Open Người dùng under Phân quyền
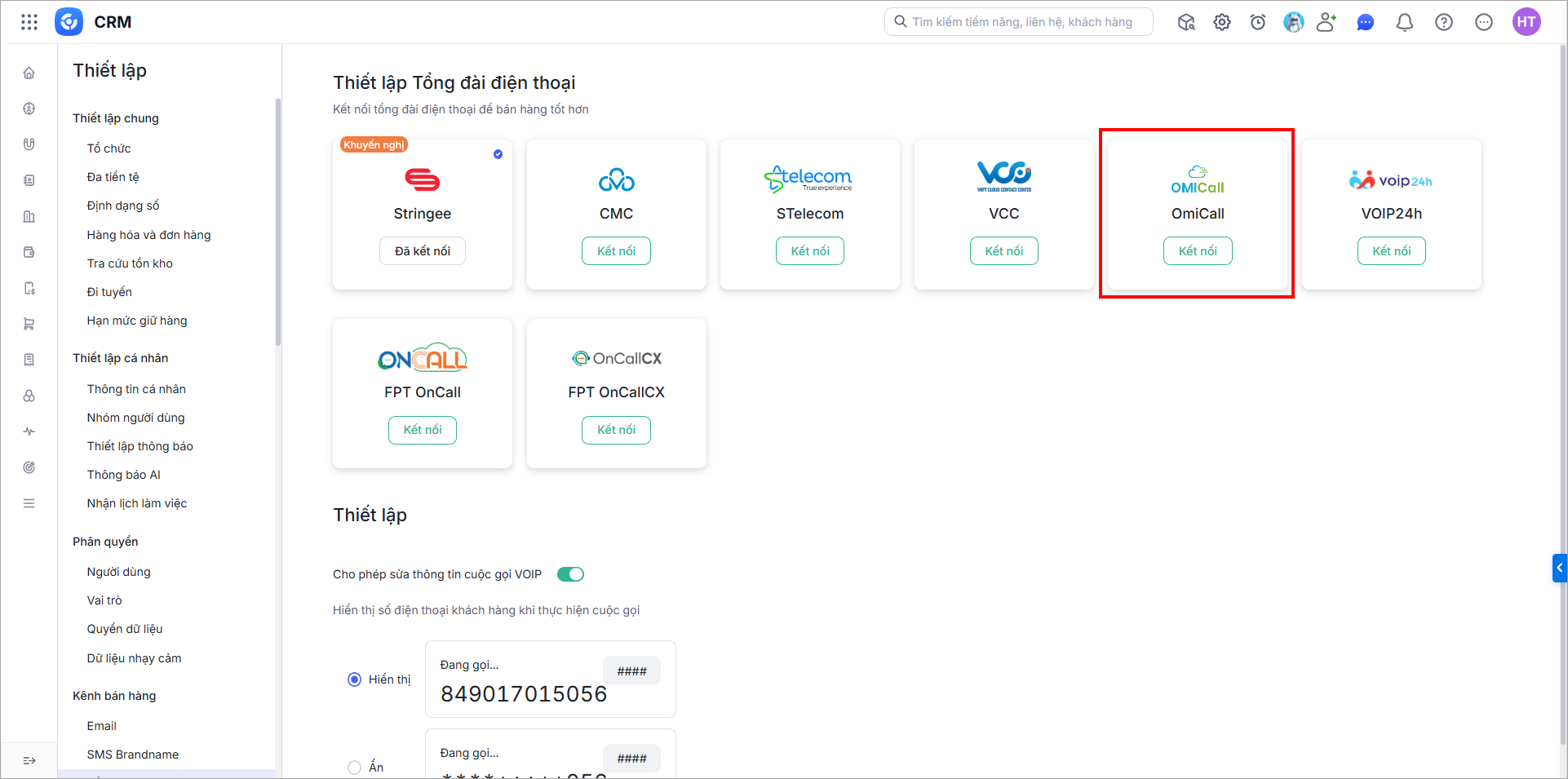The width and height of the screenshot is (1568, 779). click(x=119, y=572)
